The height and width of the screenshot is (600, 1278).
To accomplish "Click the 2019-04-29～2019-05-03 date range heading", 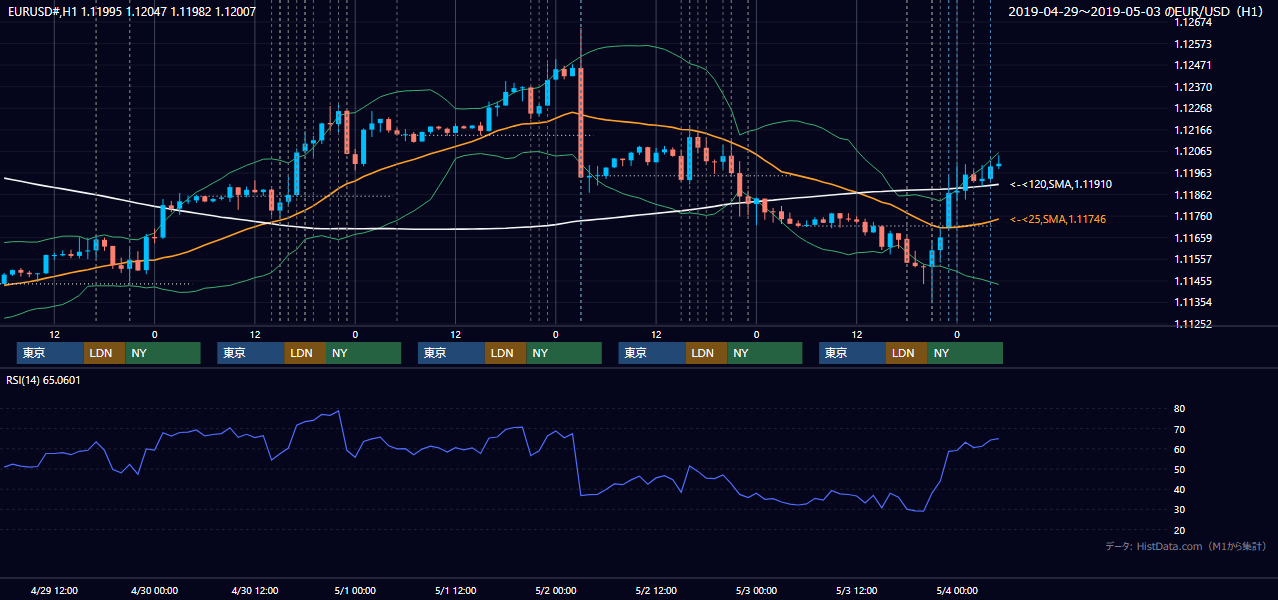I will coord(1135,11).
